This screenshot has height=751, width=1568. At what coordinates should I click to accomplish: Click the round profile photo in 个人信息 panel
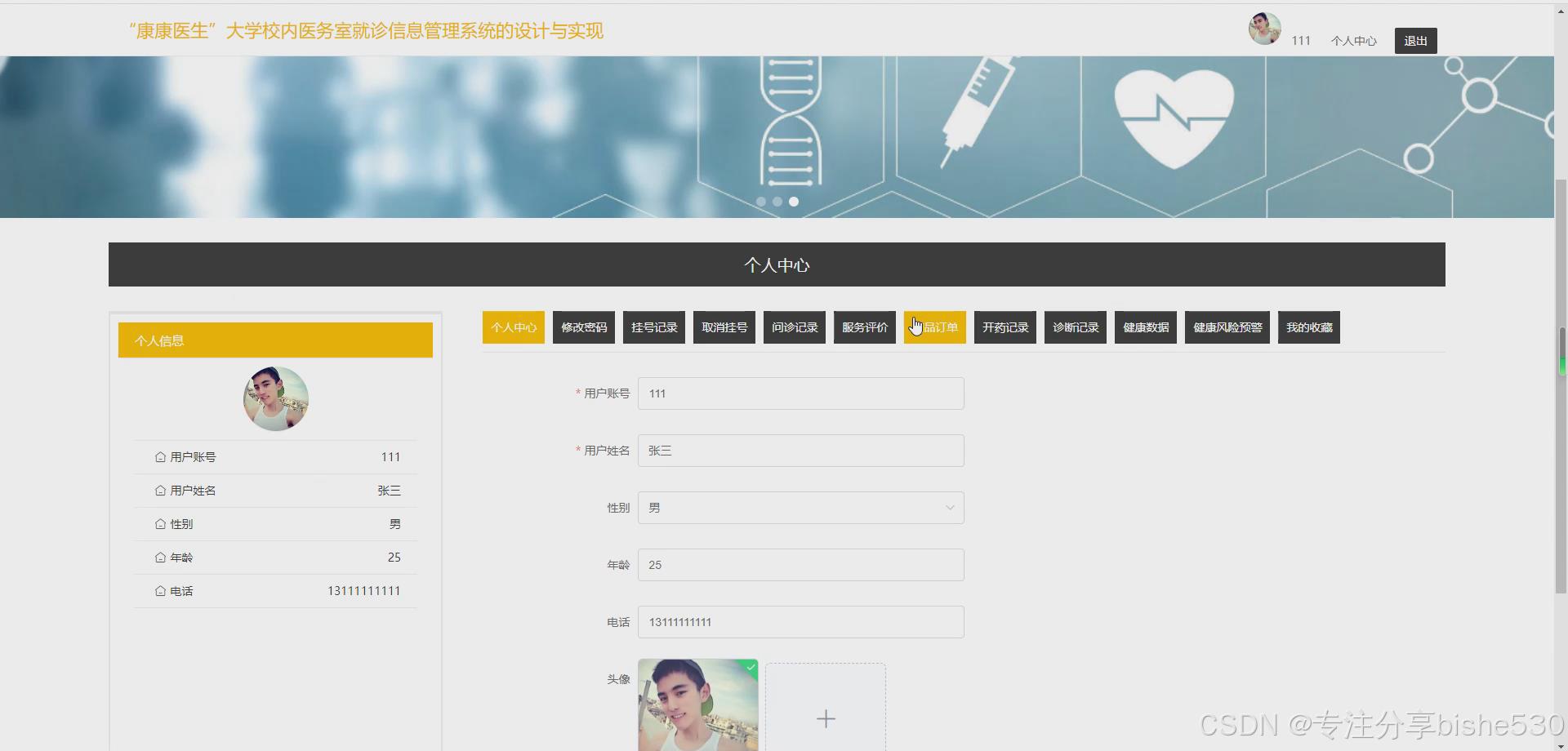coord(276,398)
